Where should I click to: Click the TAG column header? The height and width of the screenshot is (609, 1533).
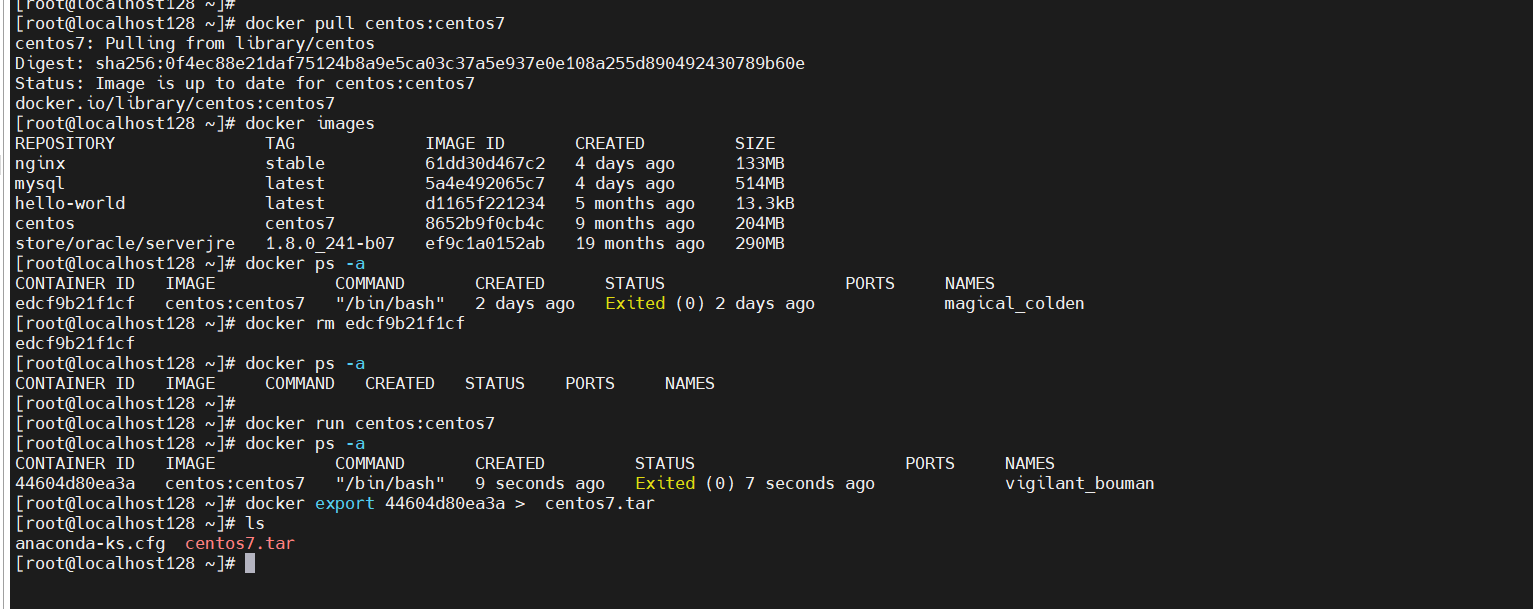click(280, 143)
